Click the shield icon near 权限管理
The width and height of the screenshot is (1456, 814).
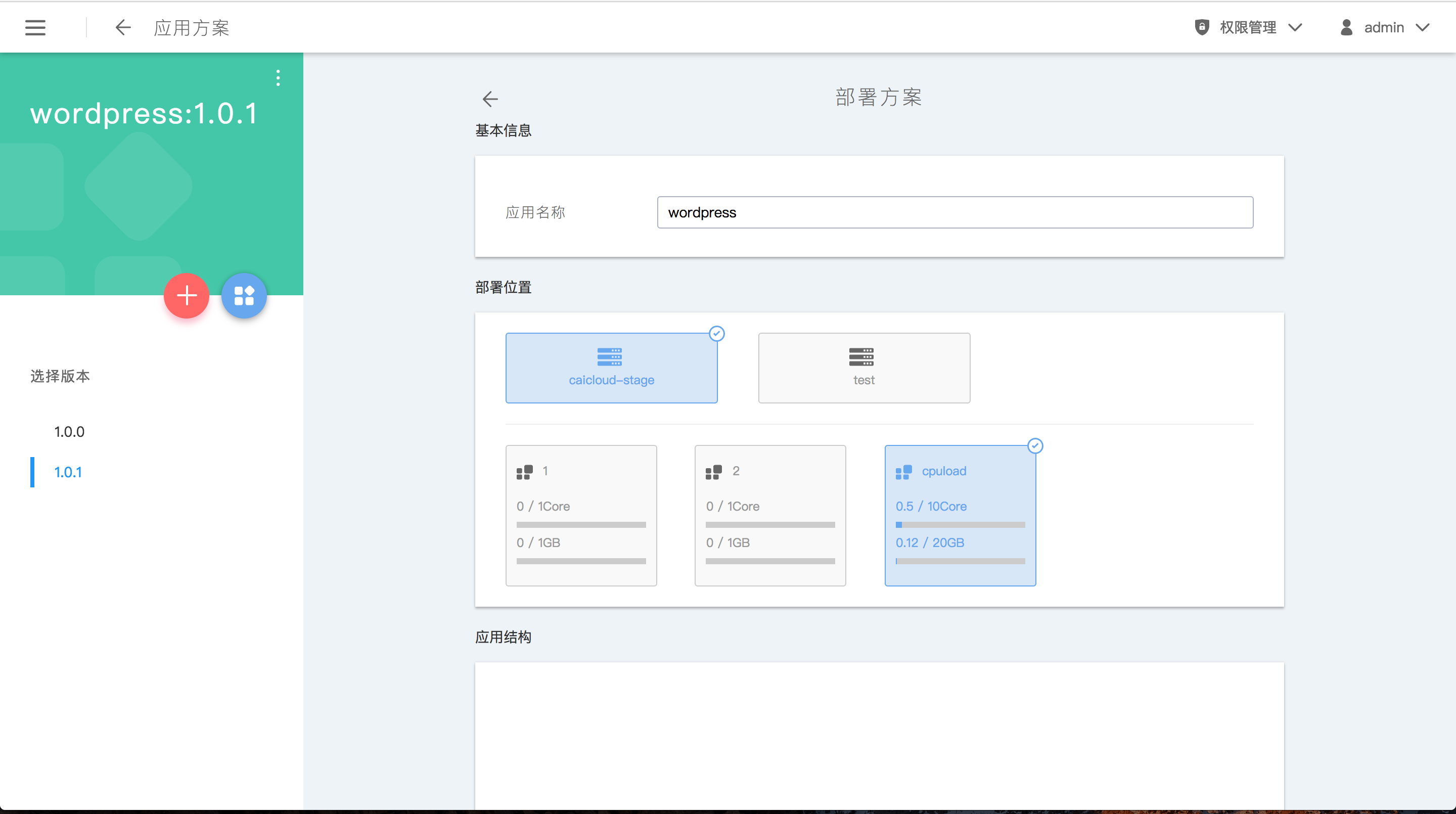[1202, 27]
